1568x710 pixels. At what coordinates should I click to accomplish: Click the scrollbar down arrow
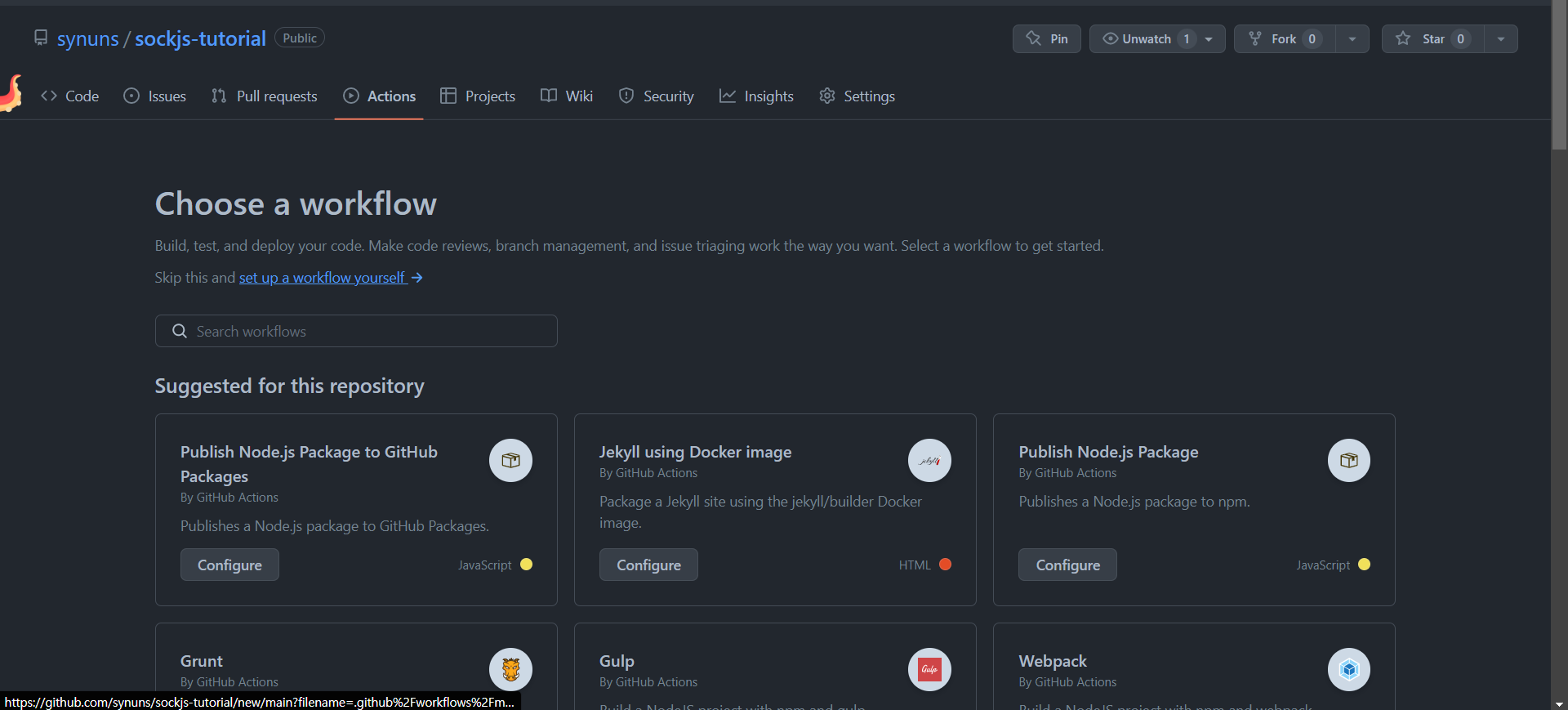pyautogui.click(x=1559, y=703)
